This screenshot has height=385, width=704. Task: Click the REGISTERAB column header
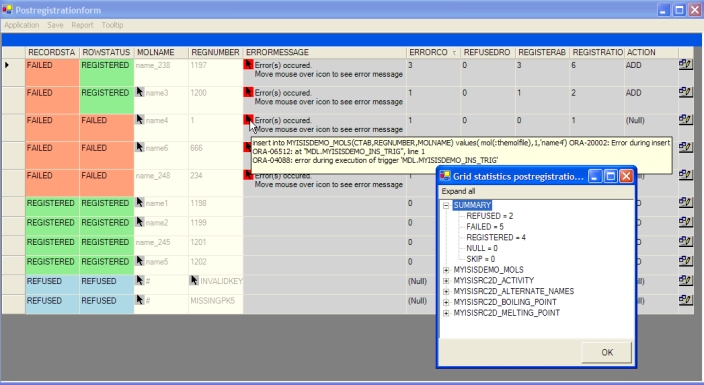pos(542,53)
